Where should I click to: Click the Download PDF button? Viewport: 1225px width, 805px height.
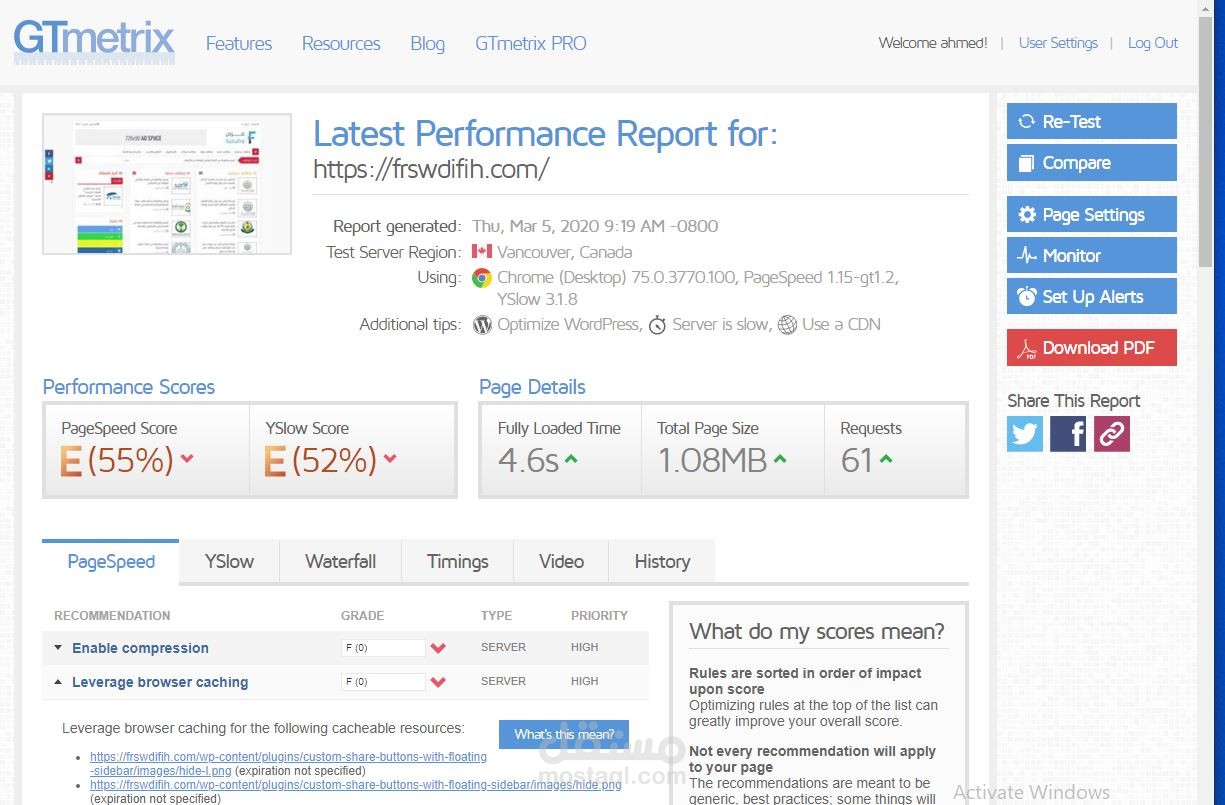tap(1092, 348)
